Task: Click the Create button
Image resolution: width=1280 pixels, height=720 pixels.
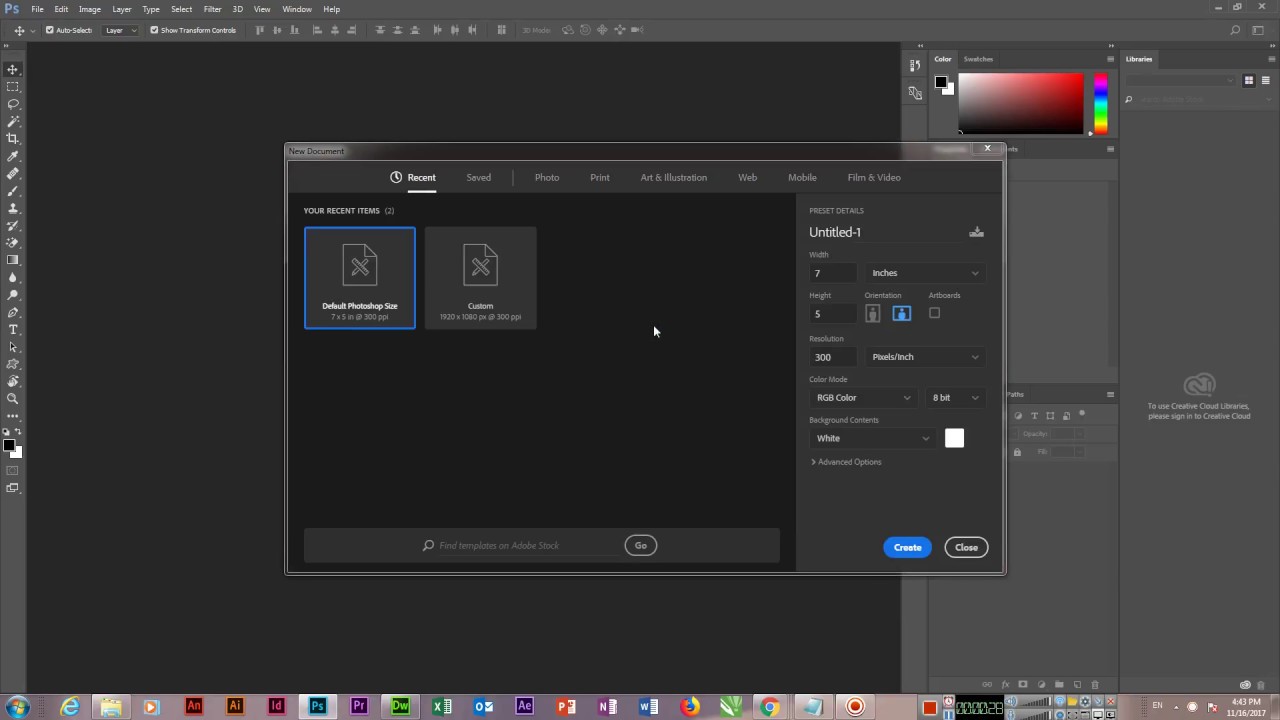Action: 908,547
